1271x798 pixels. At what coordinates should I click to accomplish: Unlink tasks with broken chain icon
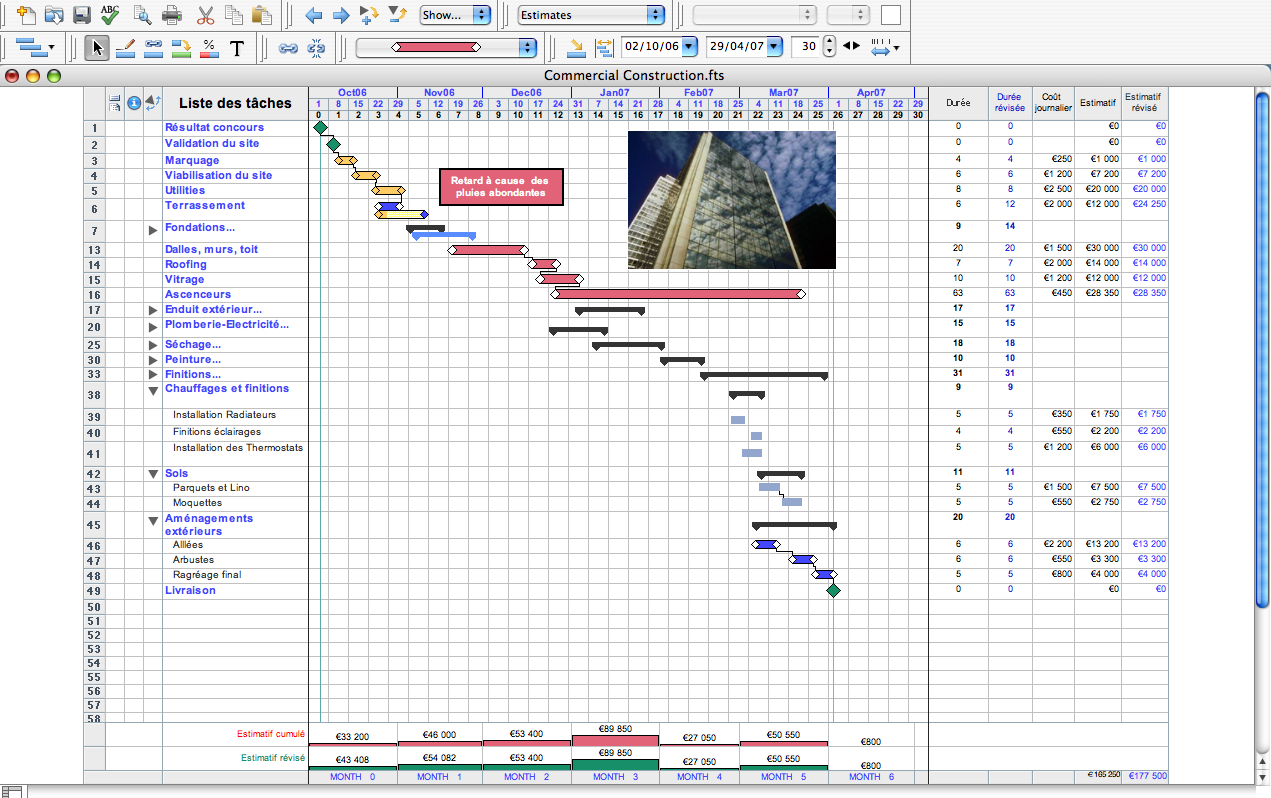[x=316, y=47]
